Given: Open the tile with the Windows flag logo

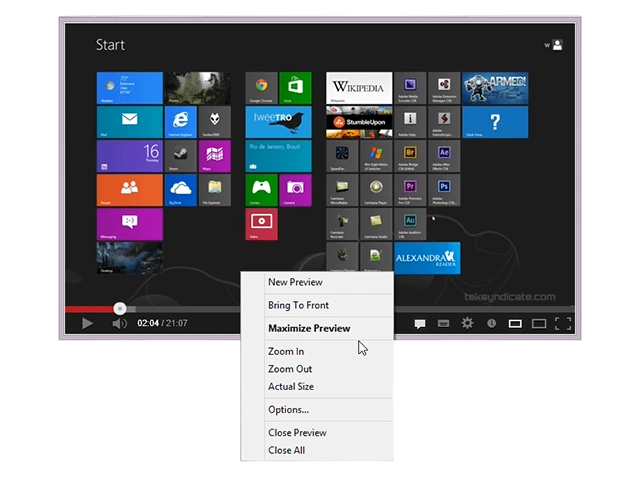Looking at the screenshot, I should [x=376, y=156].
